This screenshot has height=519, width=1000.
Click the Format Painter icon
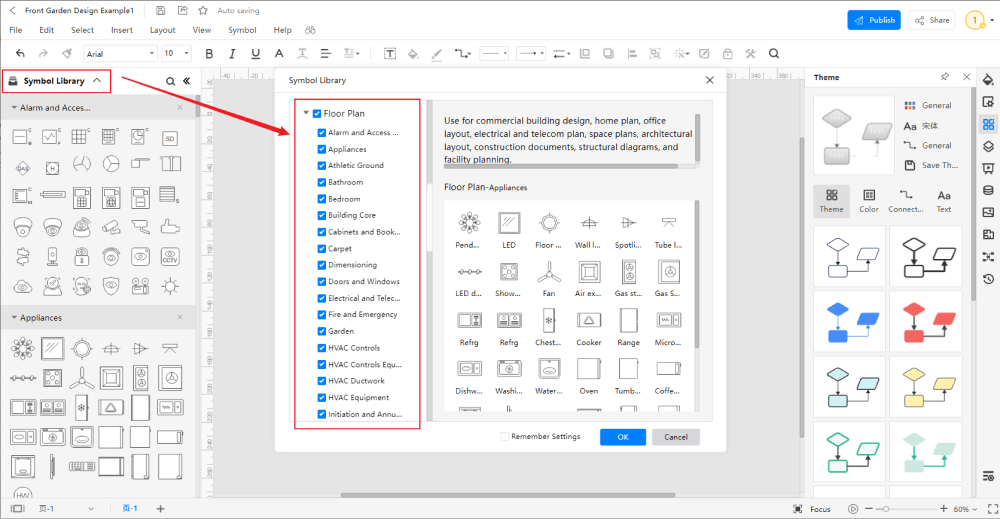pos(66,53)
